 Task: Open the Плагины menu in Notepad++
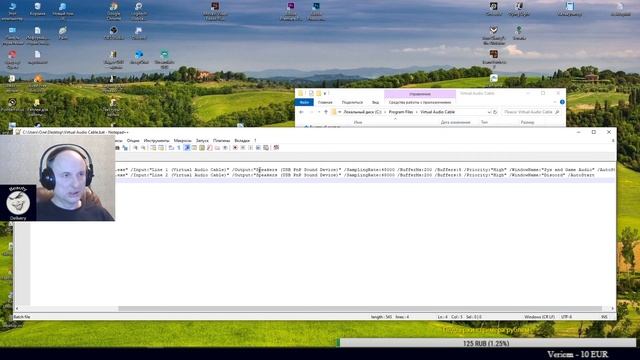222,140
